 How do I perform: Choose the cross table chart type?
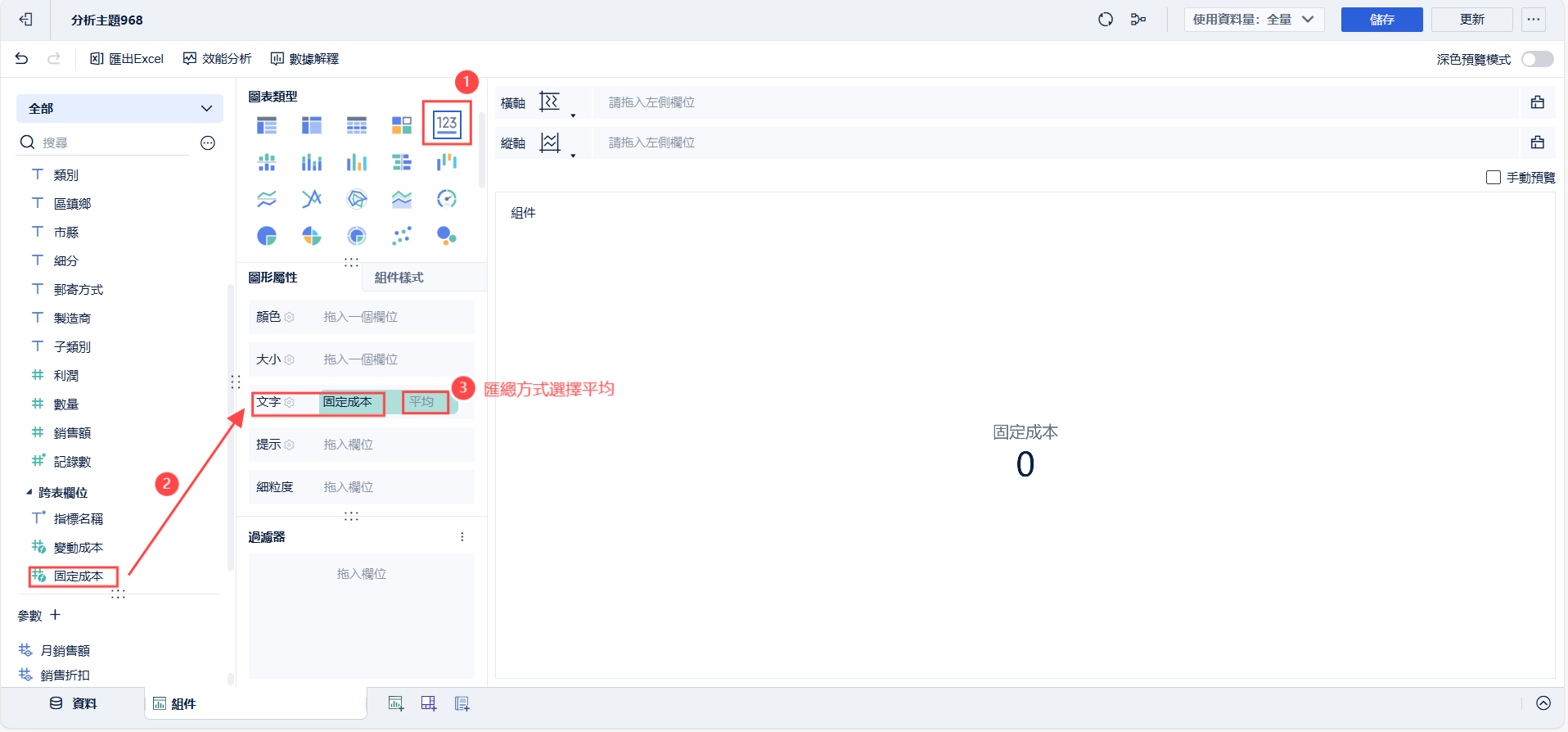(x=312, y=125)
